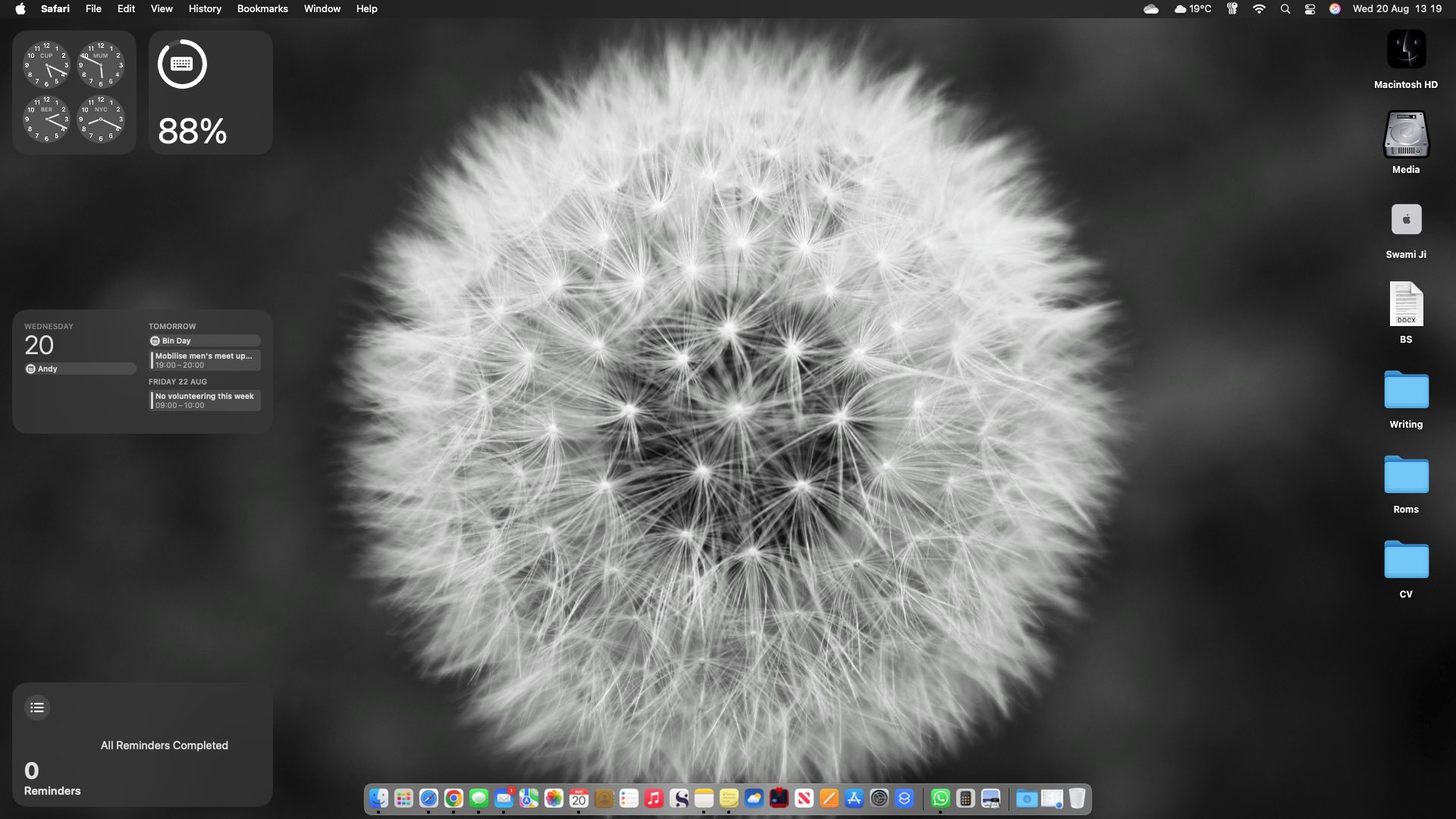Open the No volunteering this week event
Screen dimensions: 1456x819
205,400
